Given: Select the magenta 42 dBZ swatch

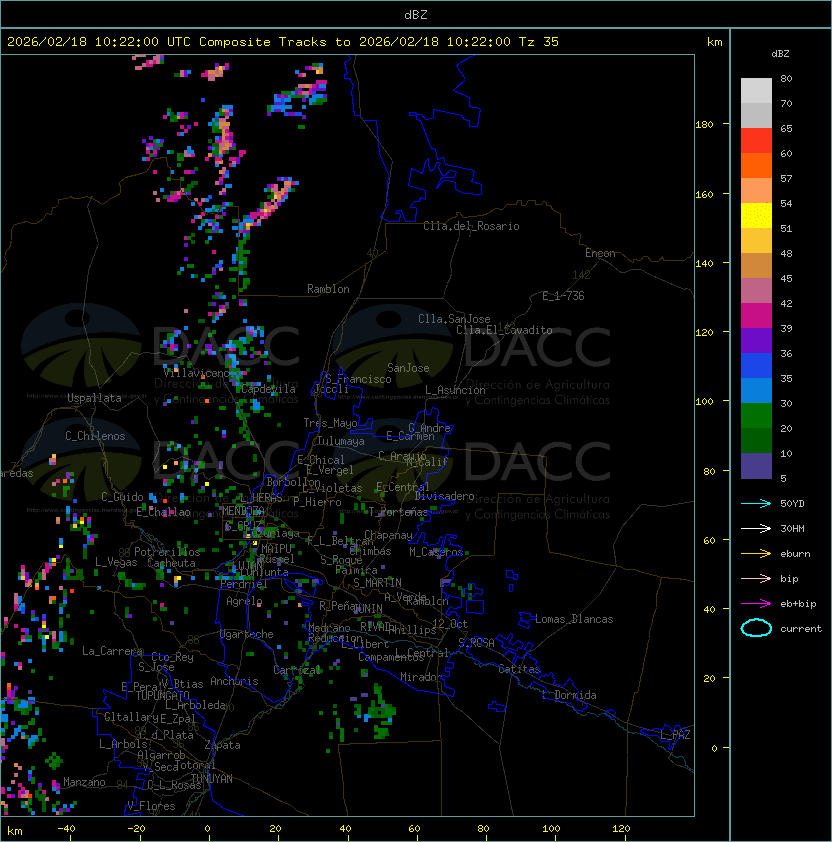Looking at the screenshot, I should (756, 316).
